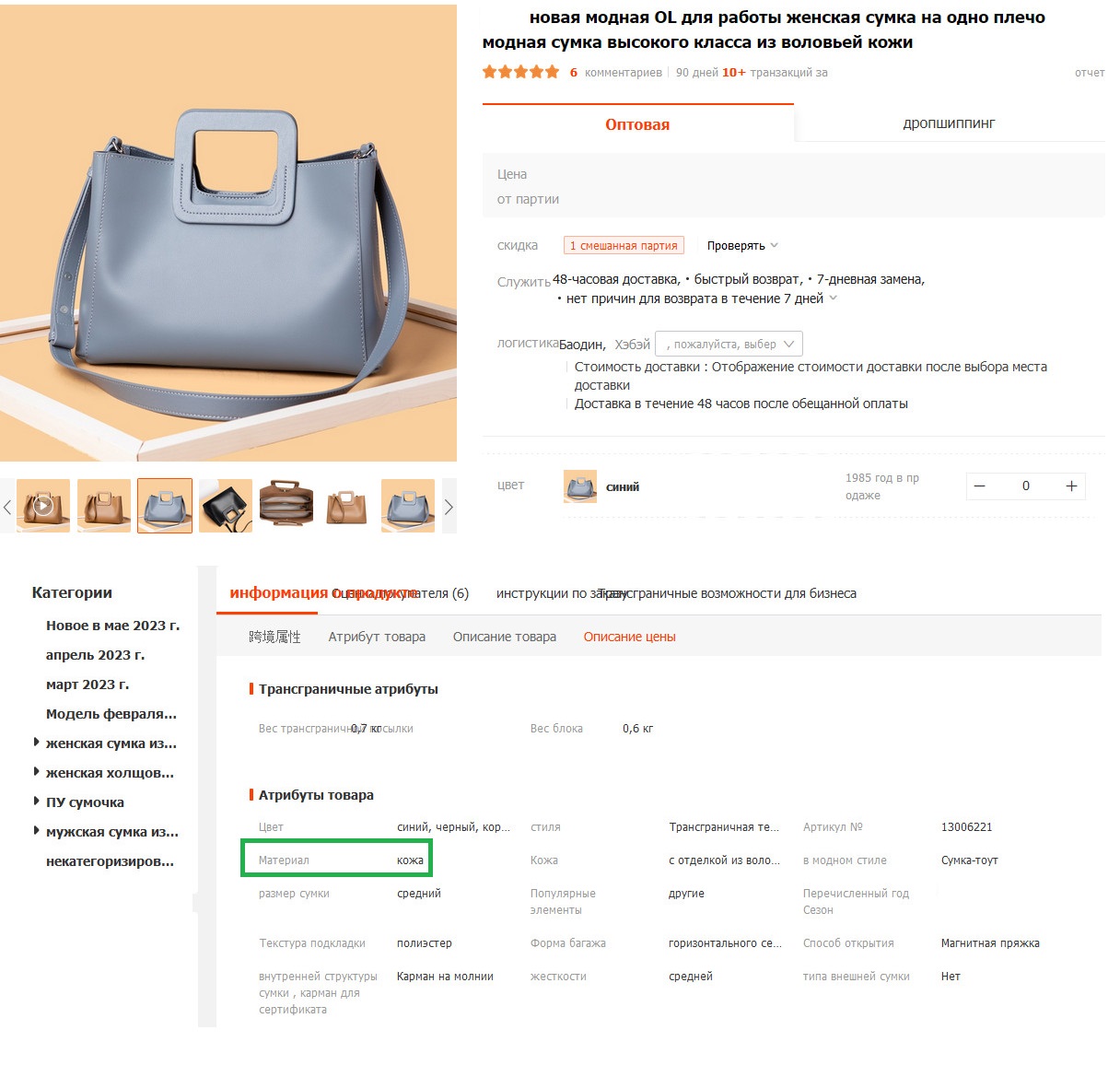Go to Описание цены section

coord(629,637)
